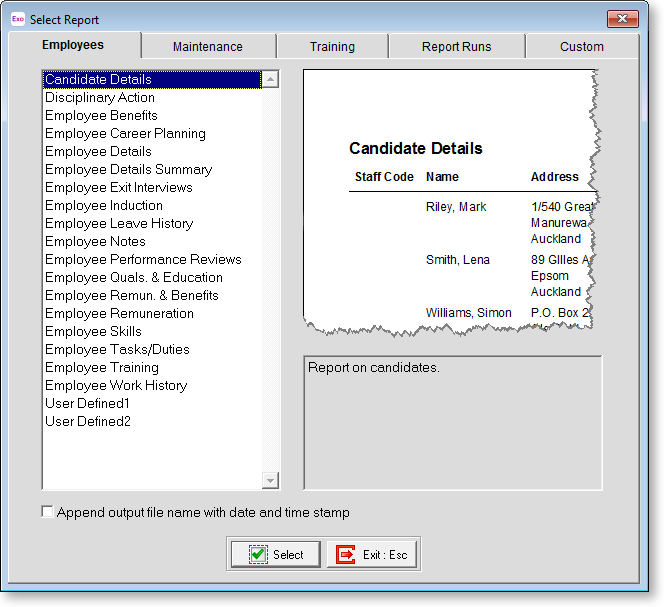Click the Exo app icon in title bar
The height and width of the screenshot is (607, 664).
tap(17, 19)
